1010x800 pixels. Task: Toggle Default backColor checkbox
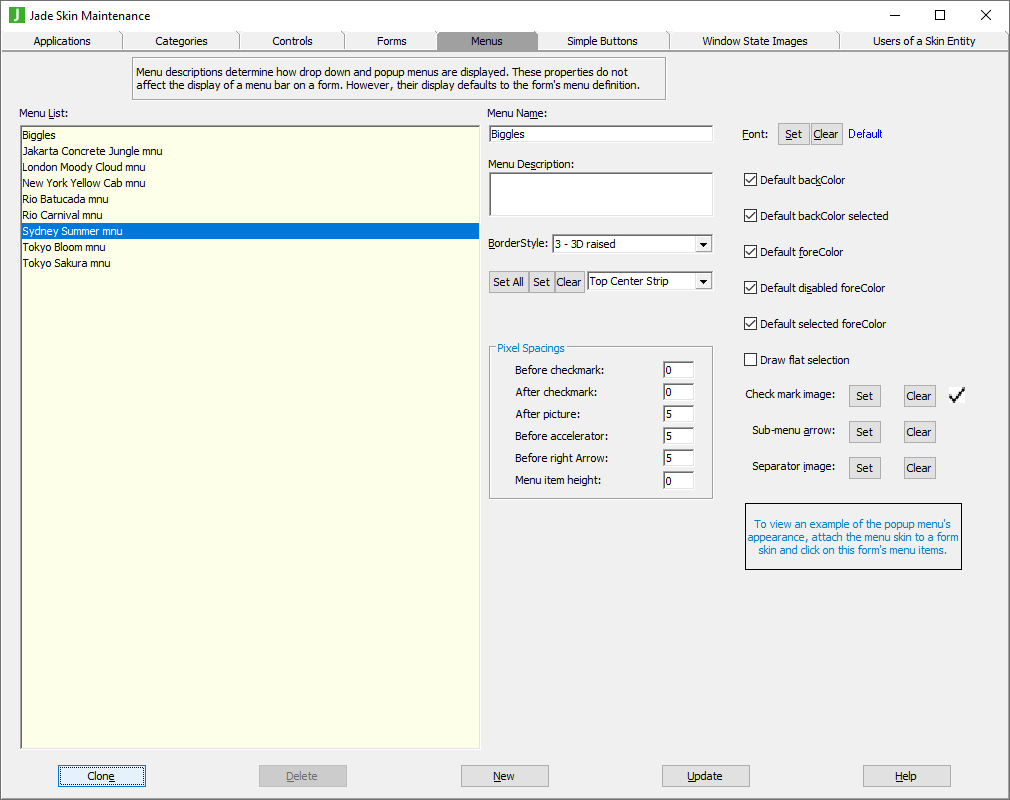751,180
